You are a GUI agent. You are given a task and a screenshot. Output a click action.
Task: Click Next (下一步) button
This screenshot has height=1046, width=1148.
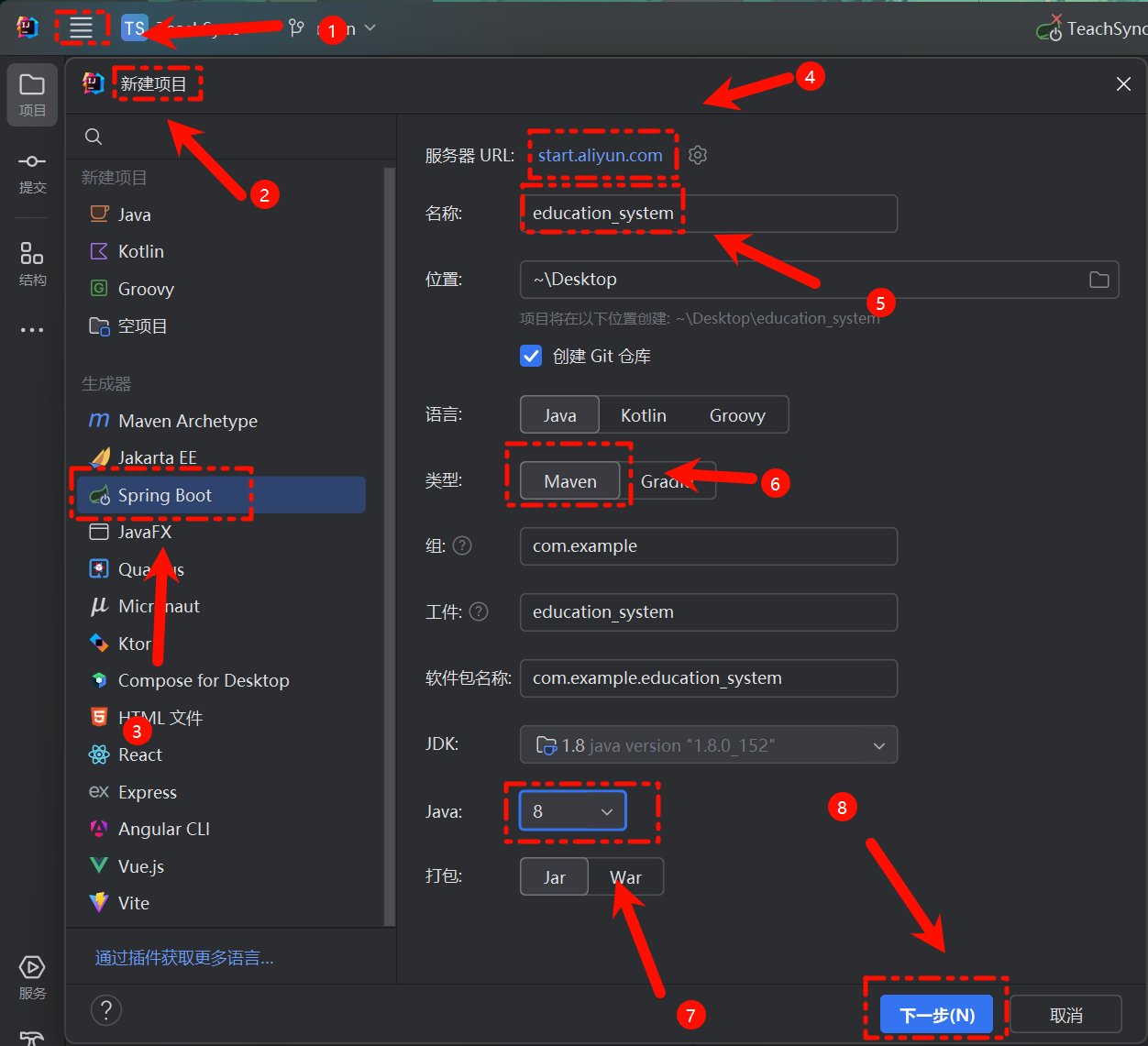tap(936, 1015)
